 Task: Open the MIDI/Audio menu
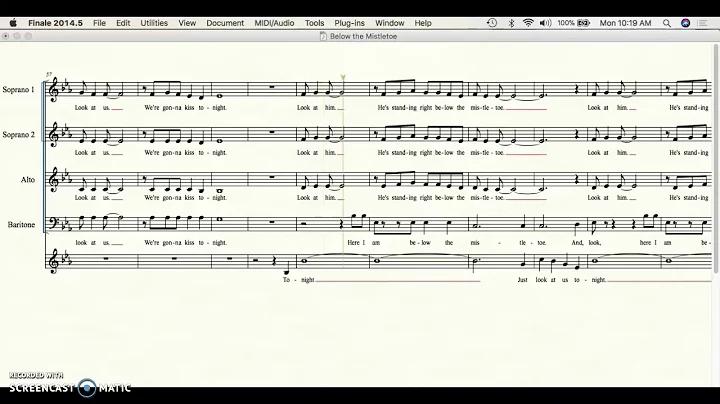click(x=274, y=23)
